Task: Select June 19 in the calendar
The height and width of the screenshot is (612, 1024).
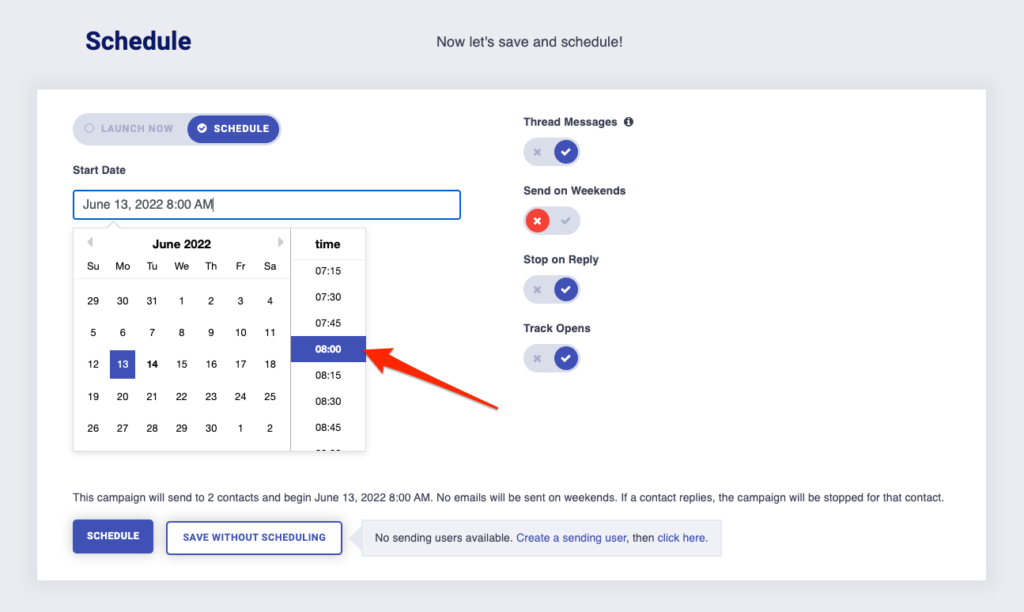Action: (93, 396)
